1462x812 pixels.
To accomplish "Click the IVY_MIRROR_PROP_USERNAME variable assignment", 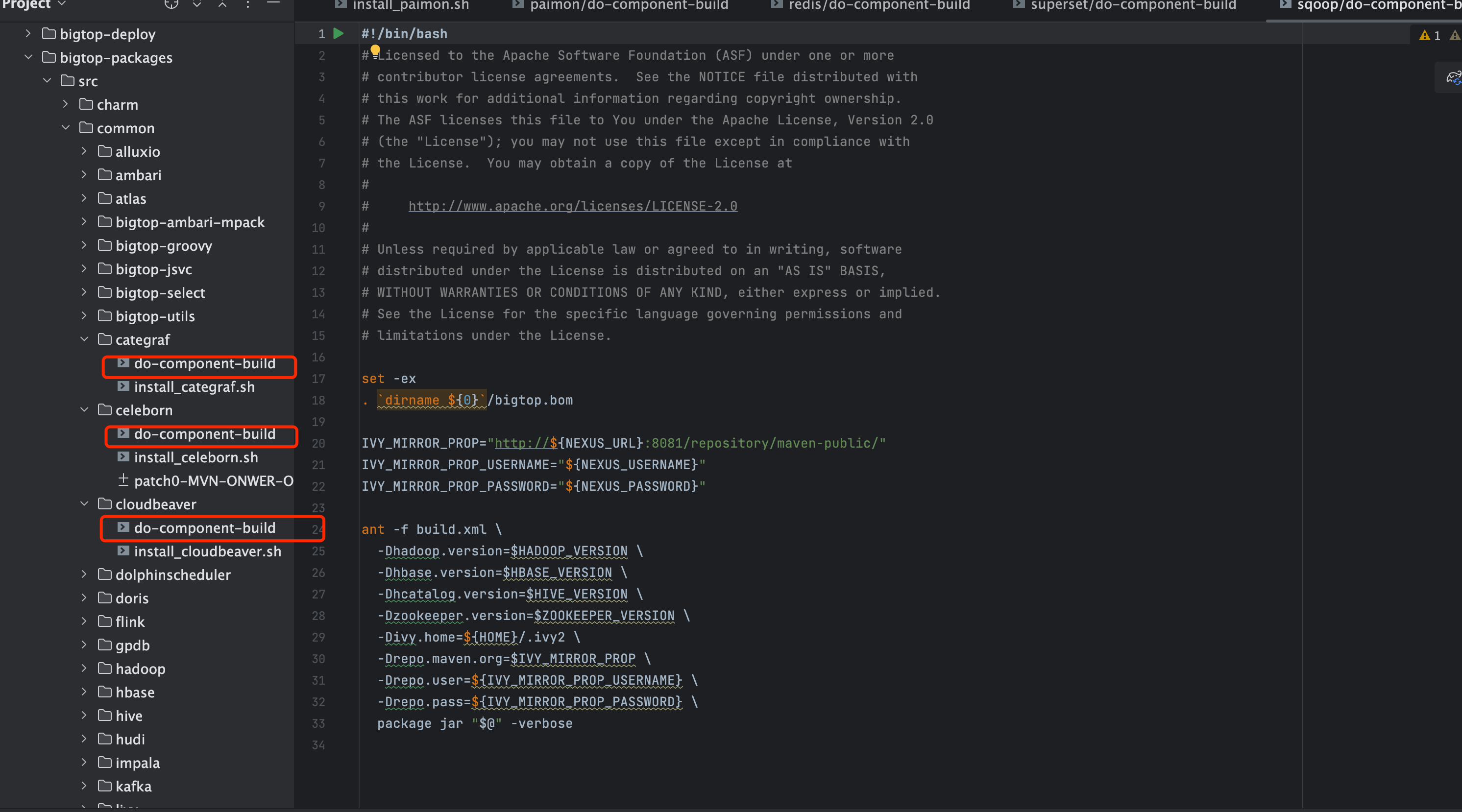I will (x=533, y=465).
